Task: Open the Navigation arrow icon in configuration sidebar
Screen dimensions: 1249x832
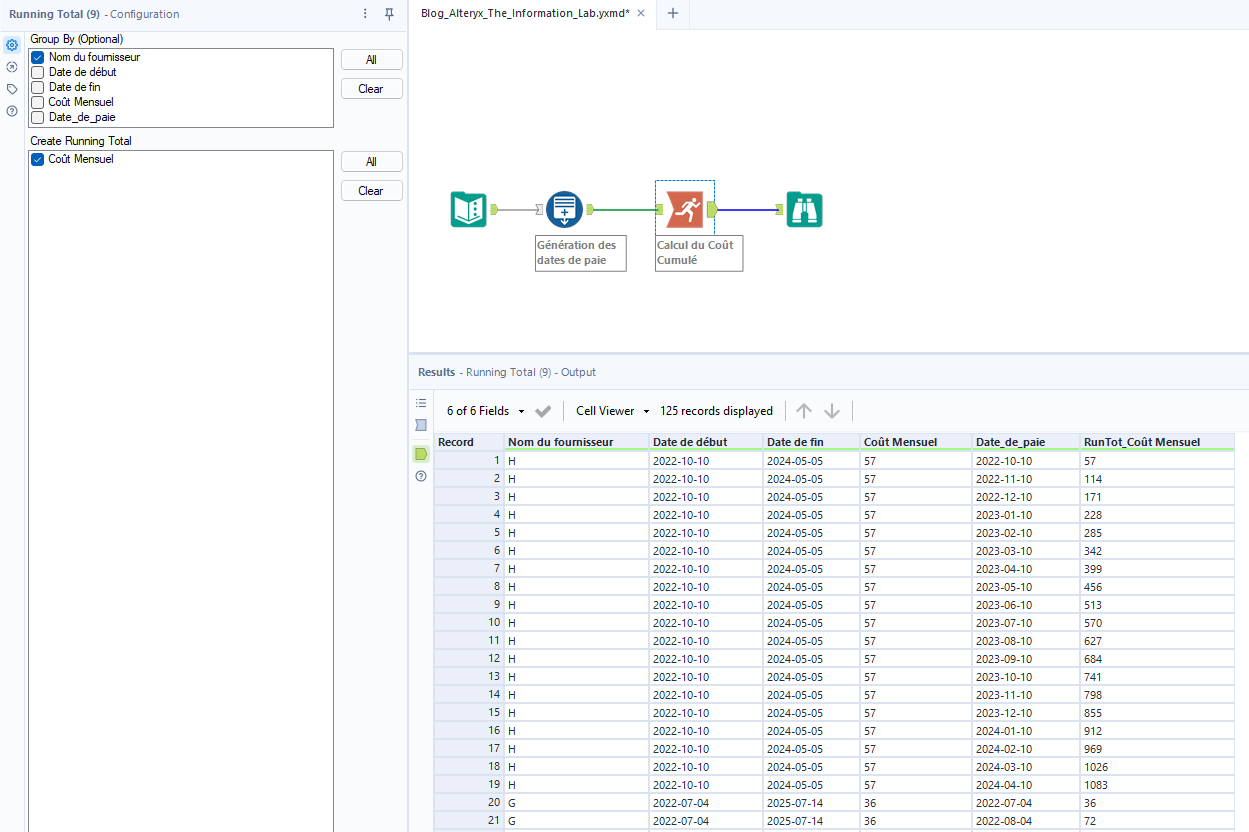Action: [12, 67]
